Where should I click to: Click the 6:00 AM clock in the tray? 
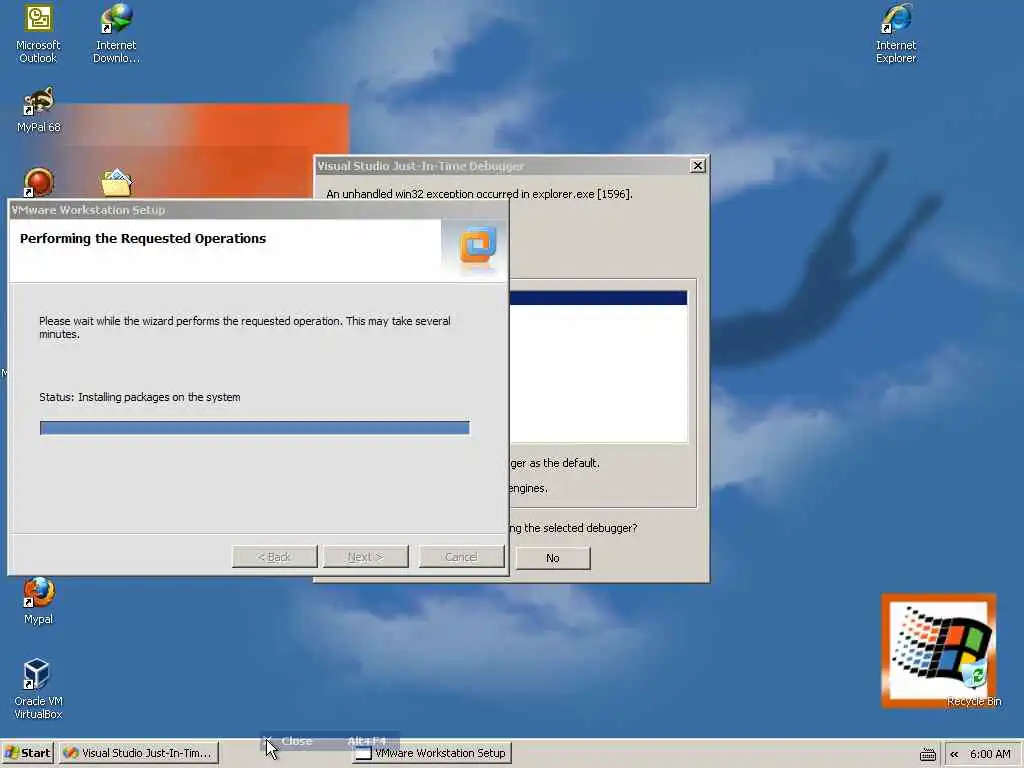pyautogui.click(x=990, y=754)
